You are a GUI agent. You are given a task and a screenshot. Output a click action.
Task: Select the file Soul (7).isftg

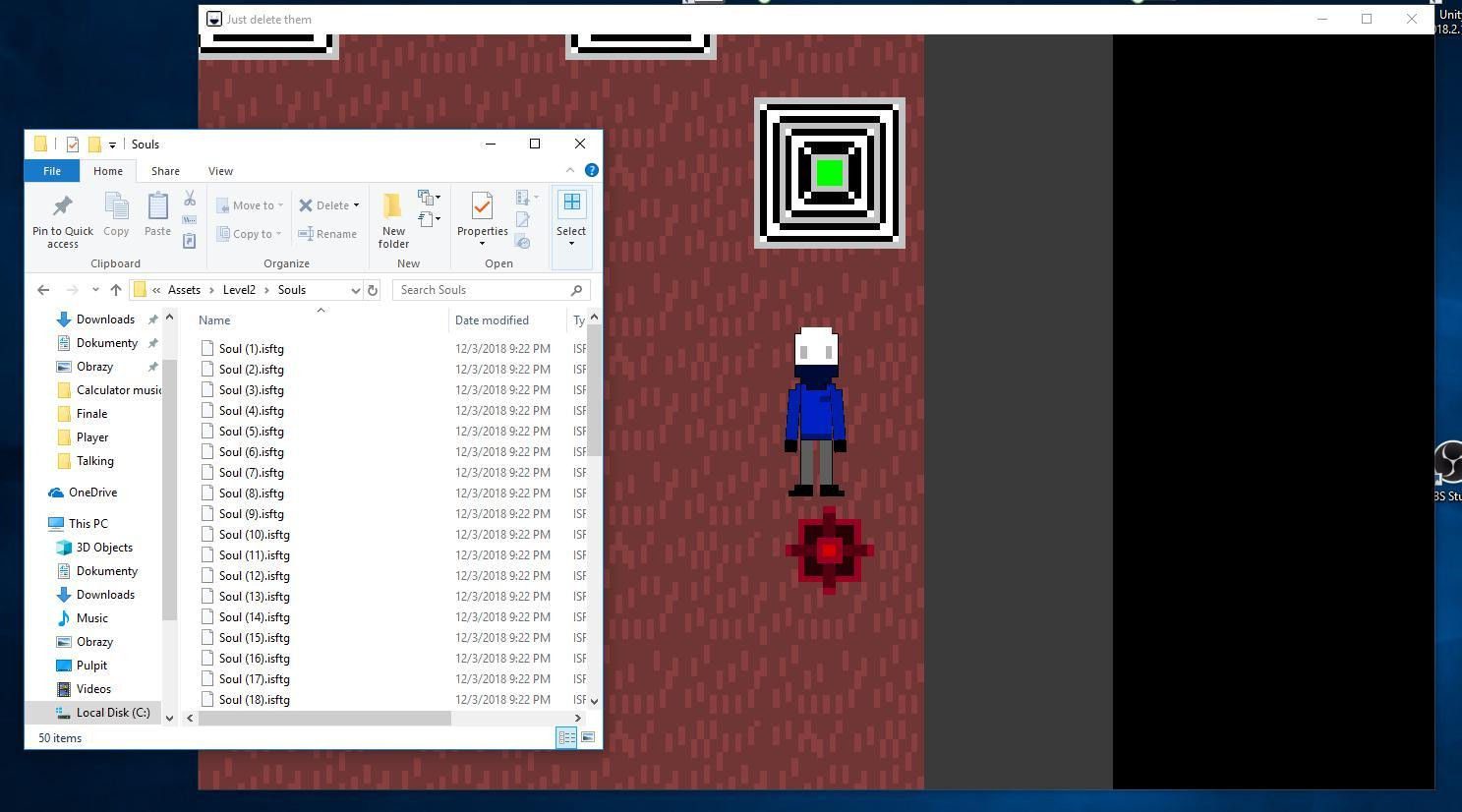tap(251, 473)
